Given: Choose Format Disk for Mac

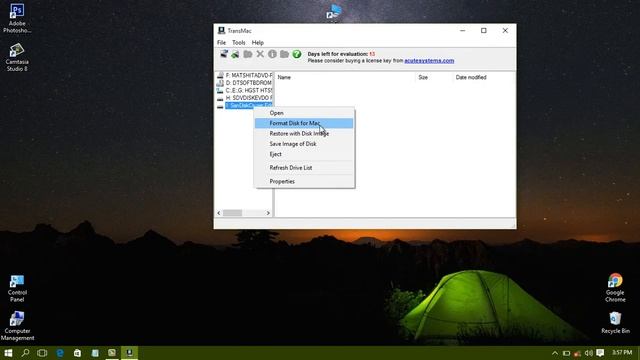Looking at the screenshot, I should [304, 123].
